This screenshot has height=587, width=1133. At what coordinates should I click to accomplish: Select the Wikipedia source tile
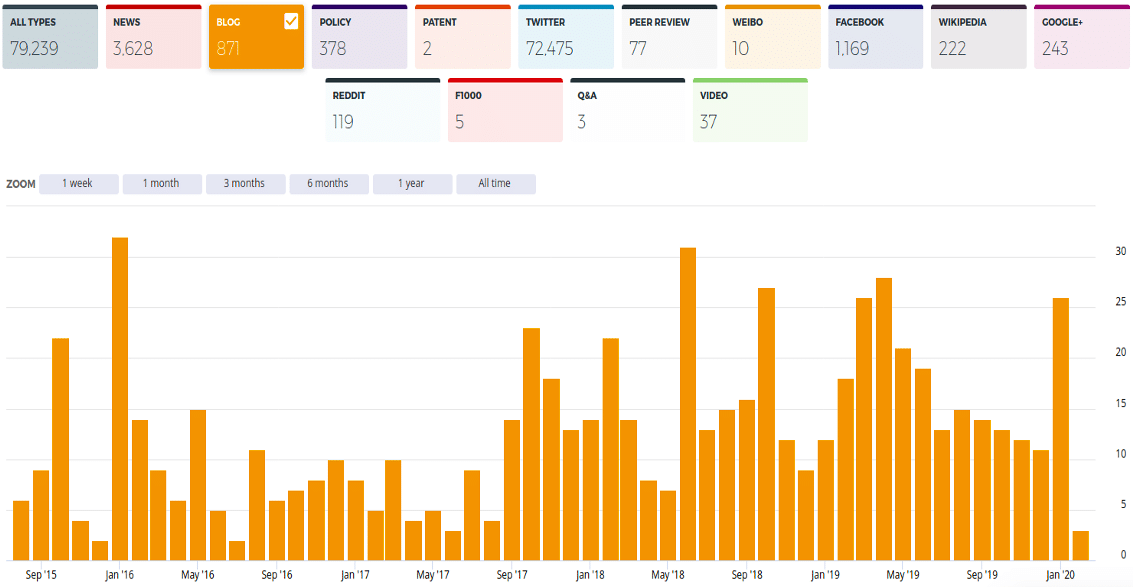978,37
